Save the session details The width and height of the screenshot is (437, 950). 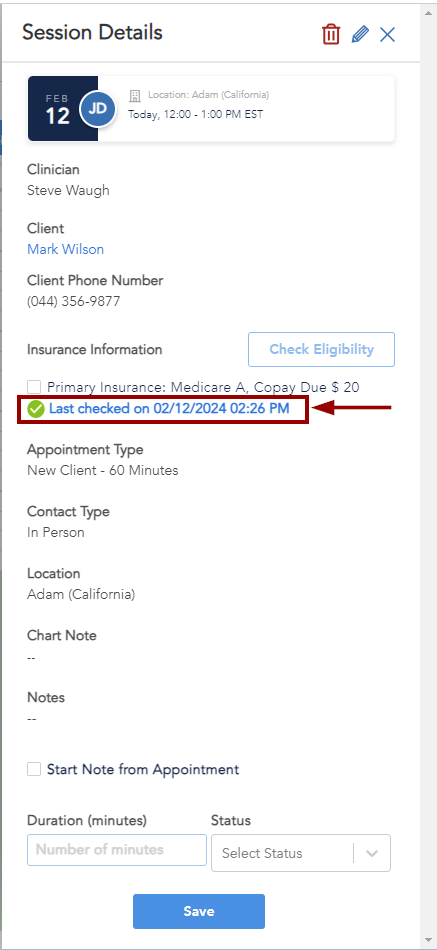pyautogui.click(x=199, y=911)
